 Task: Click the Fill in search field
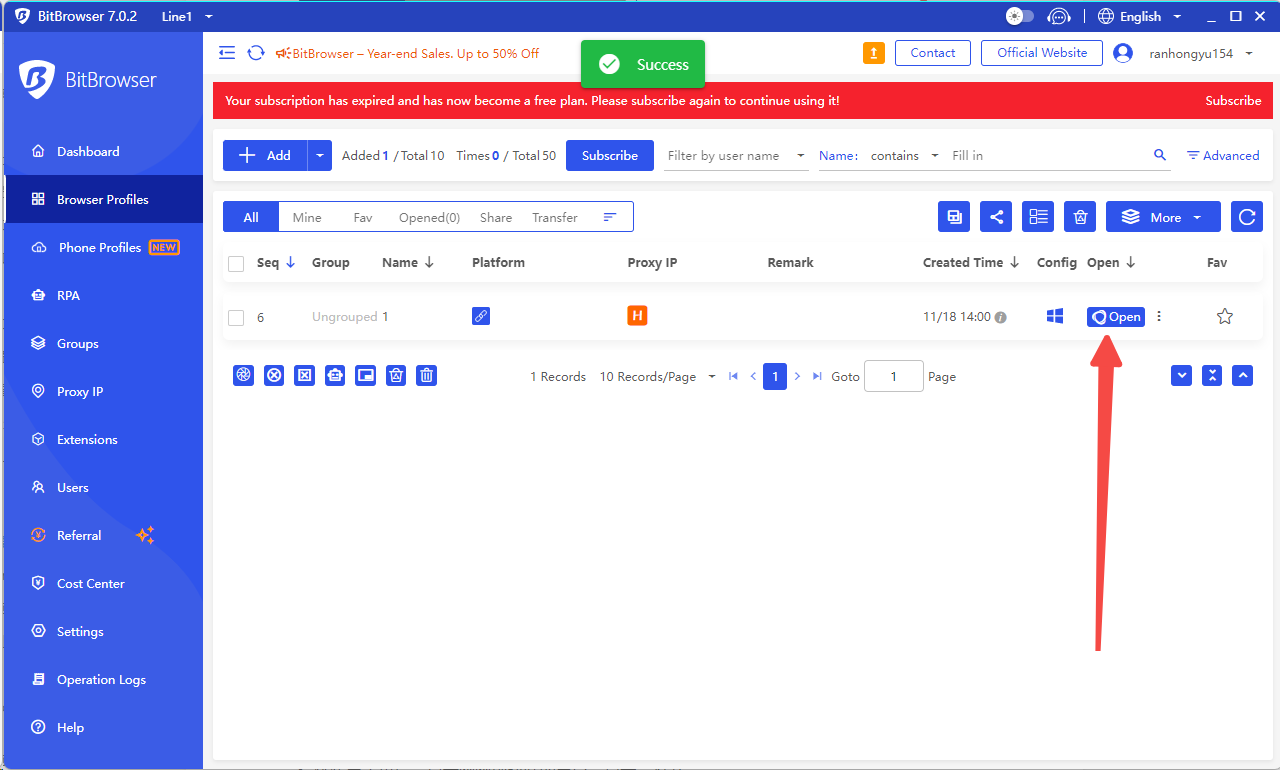point(1047,155)
